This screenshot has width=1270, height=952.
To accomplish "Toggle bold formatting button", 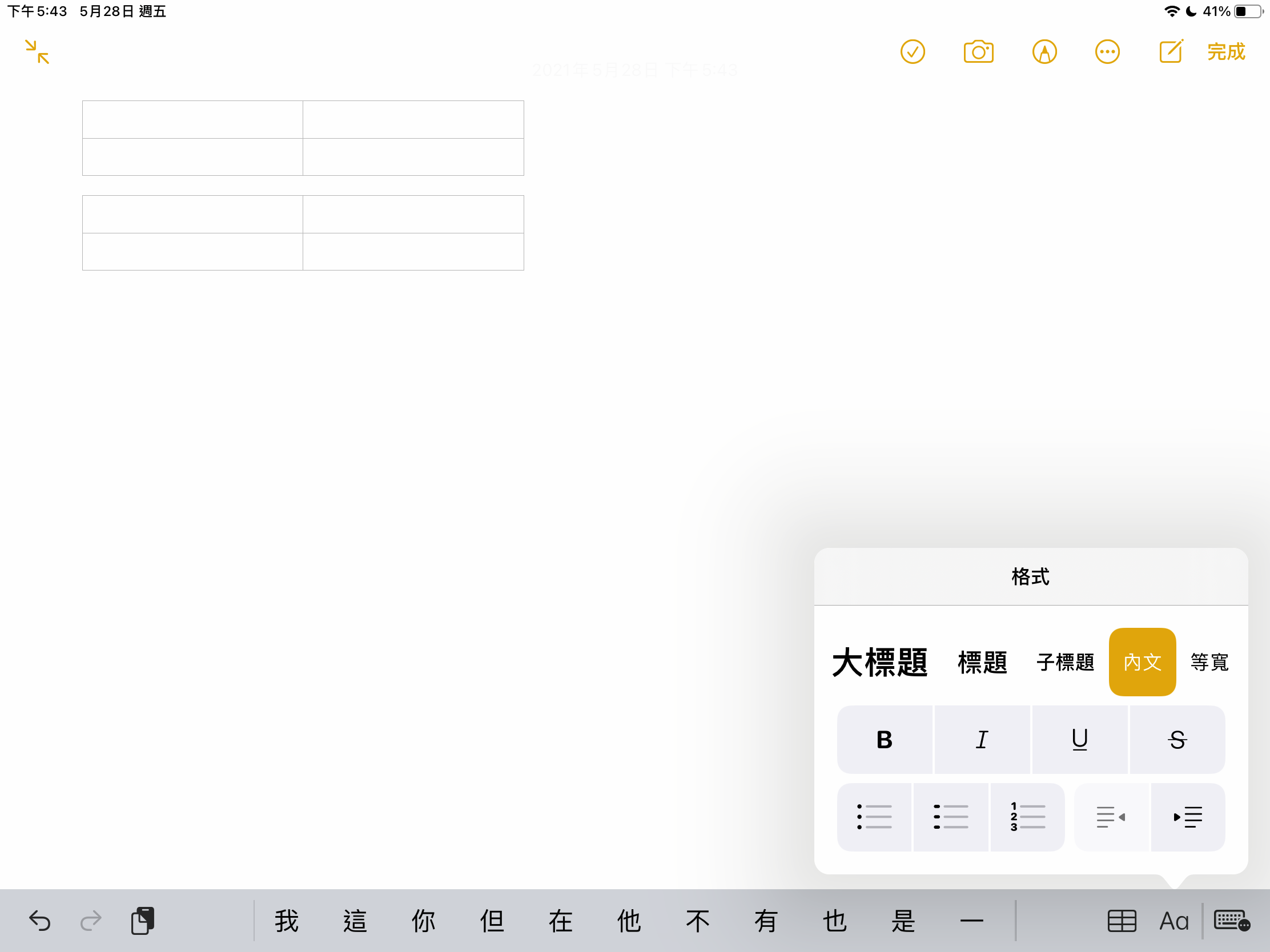I will 884,740.
